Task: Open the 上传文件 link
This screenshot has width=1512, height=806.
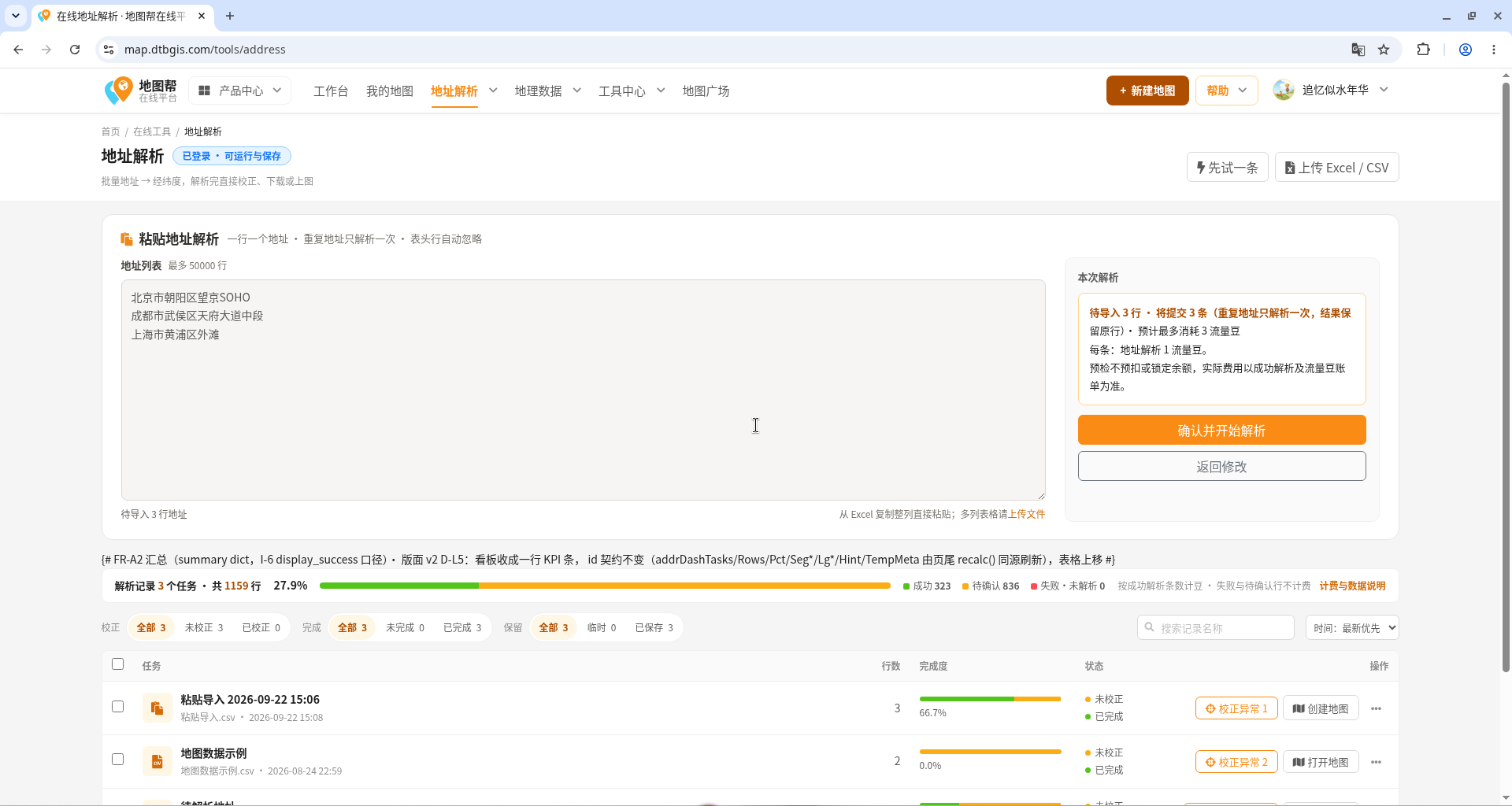Action: pos(1026,514)
